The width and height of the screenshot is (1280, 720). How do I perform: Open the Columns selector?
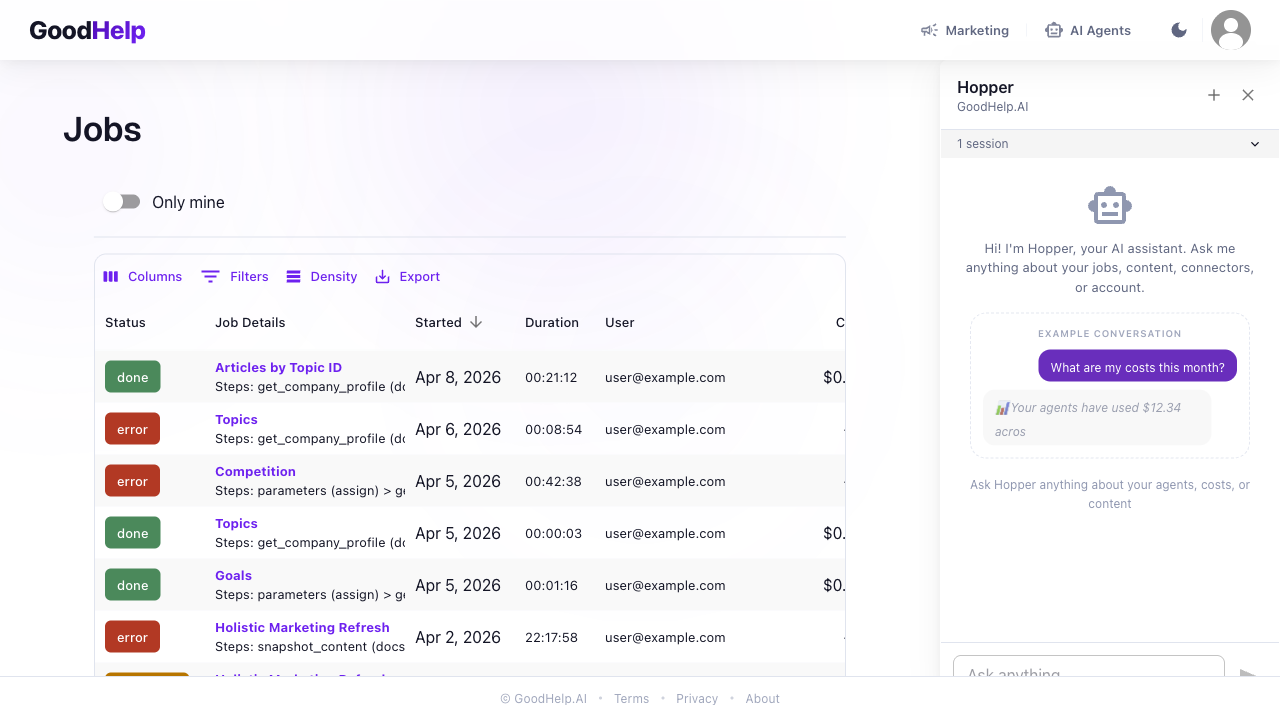click(x=143, y=277)
